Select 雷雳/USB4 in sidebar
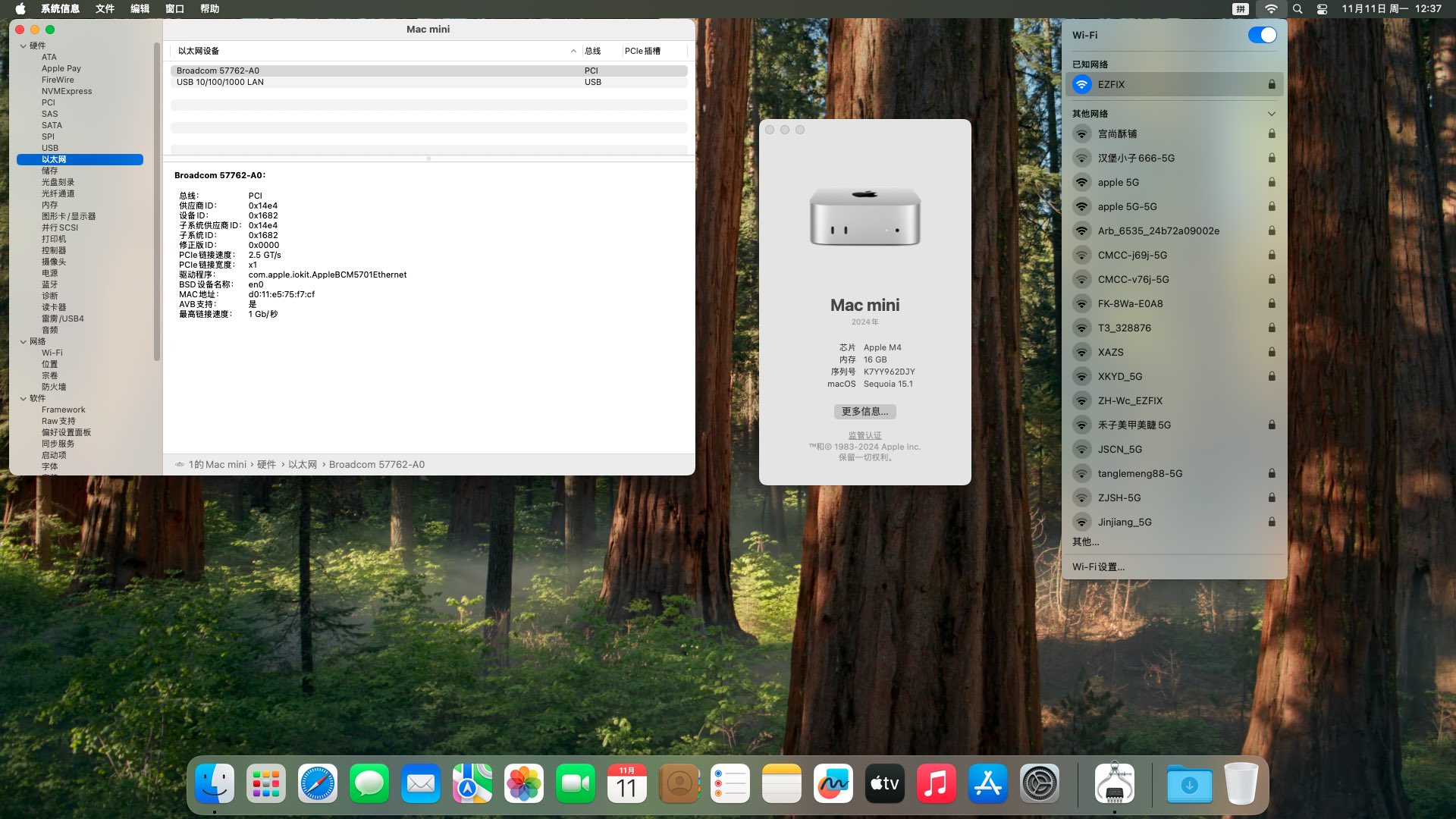Viewport: 1456px width, 819px height. (63, 318)
